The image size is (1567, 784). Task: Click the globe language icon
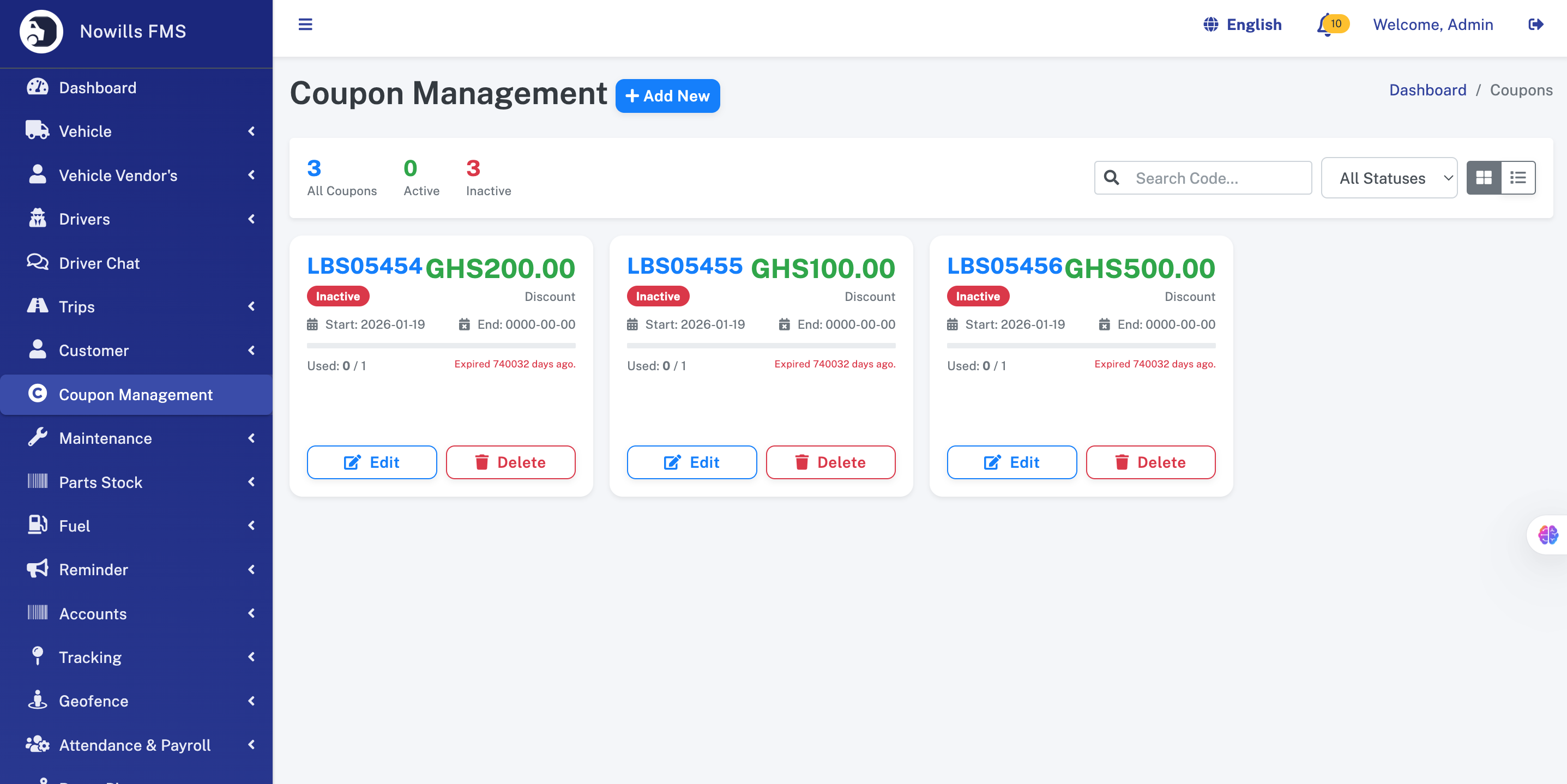pos(1210,25)
